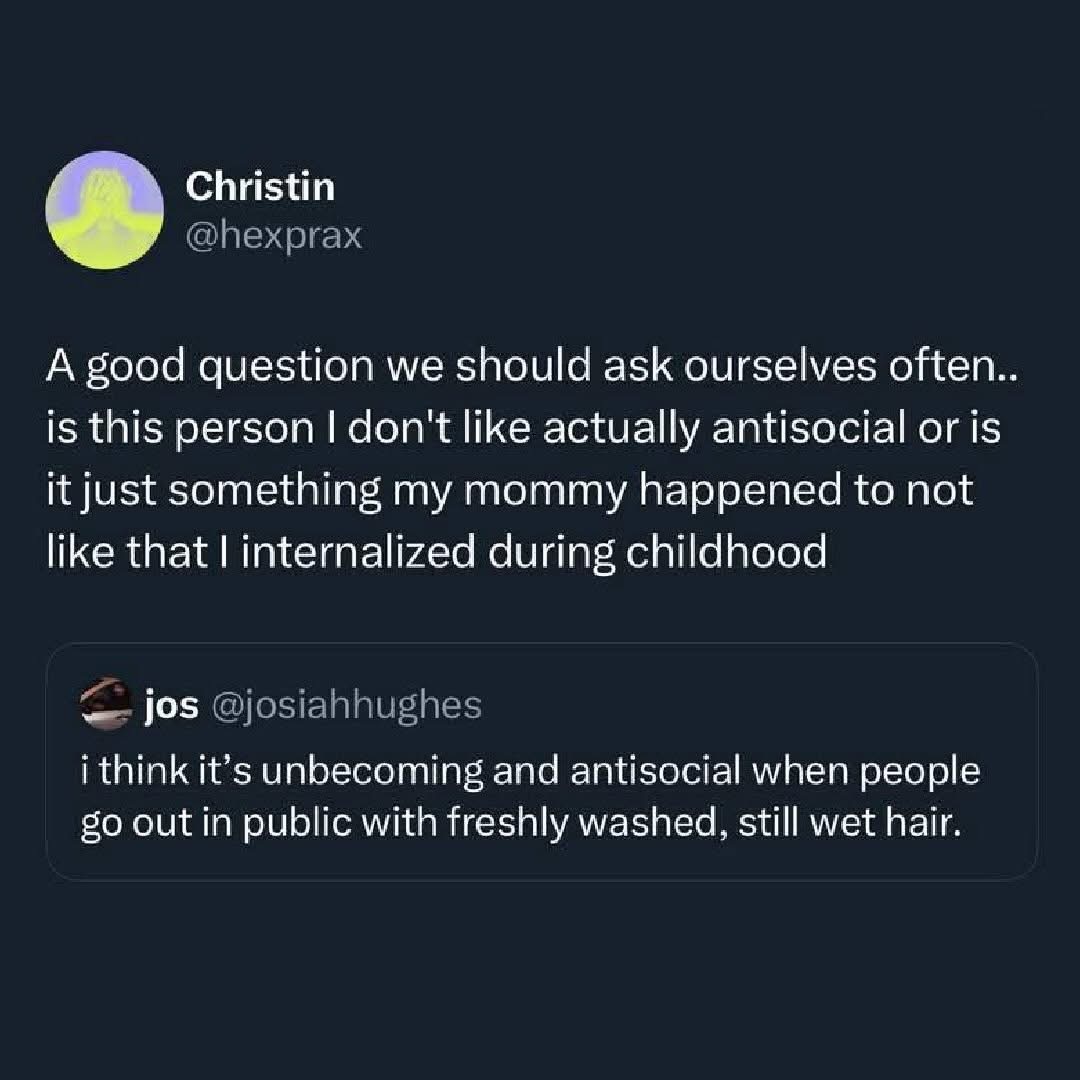Click the quoted line starting "go out in public"
The width and height of the screenshot is (1080, 1080).
pyautogui.click(x=511, y=827)
